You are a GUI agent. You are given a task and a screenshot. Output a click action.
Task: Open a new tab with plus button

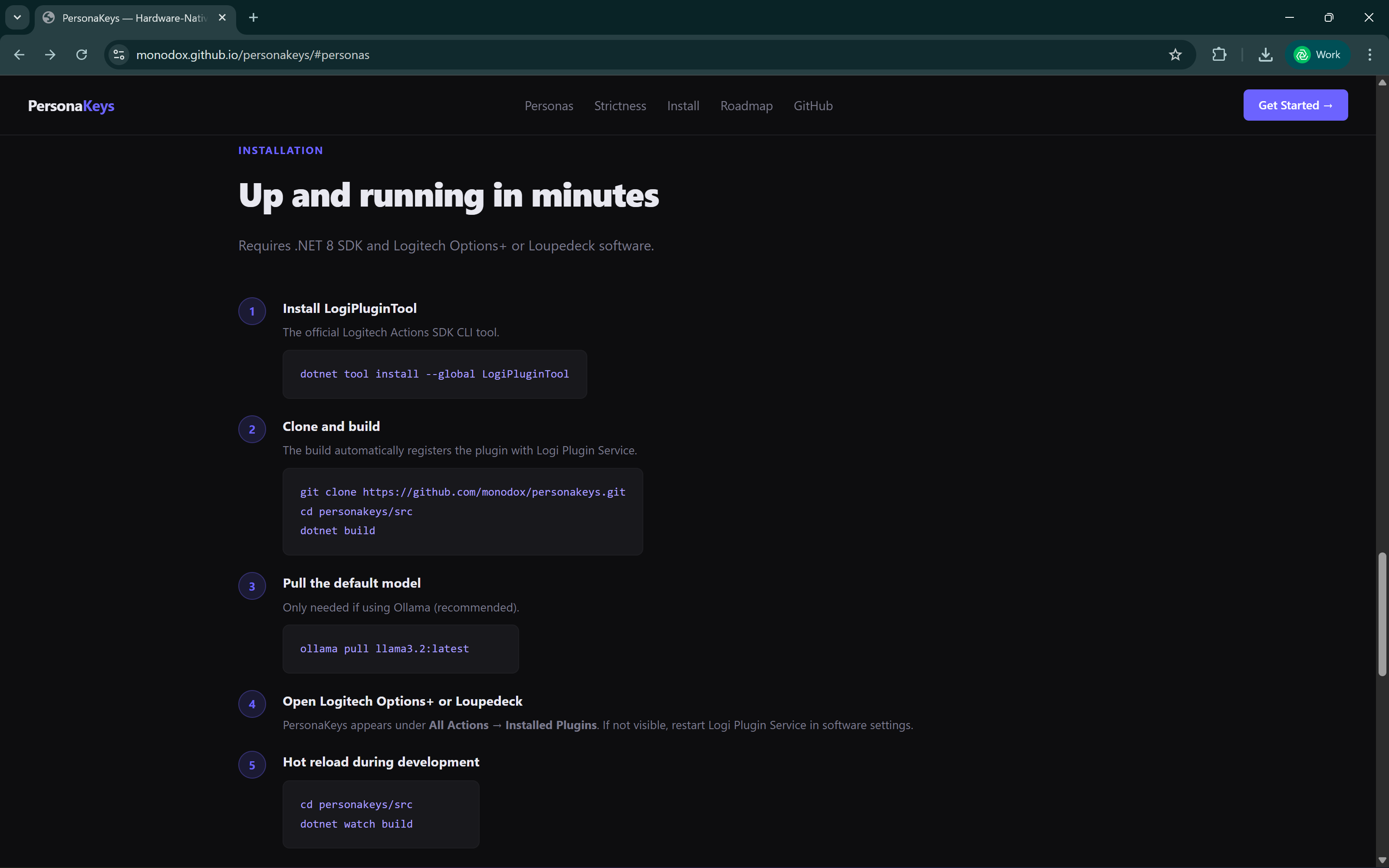(x=253, y=18)
